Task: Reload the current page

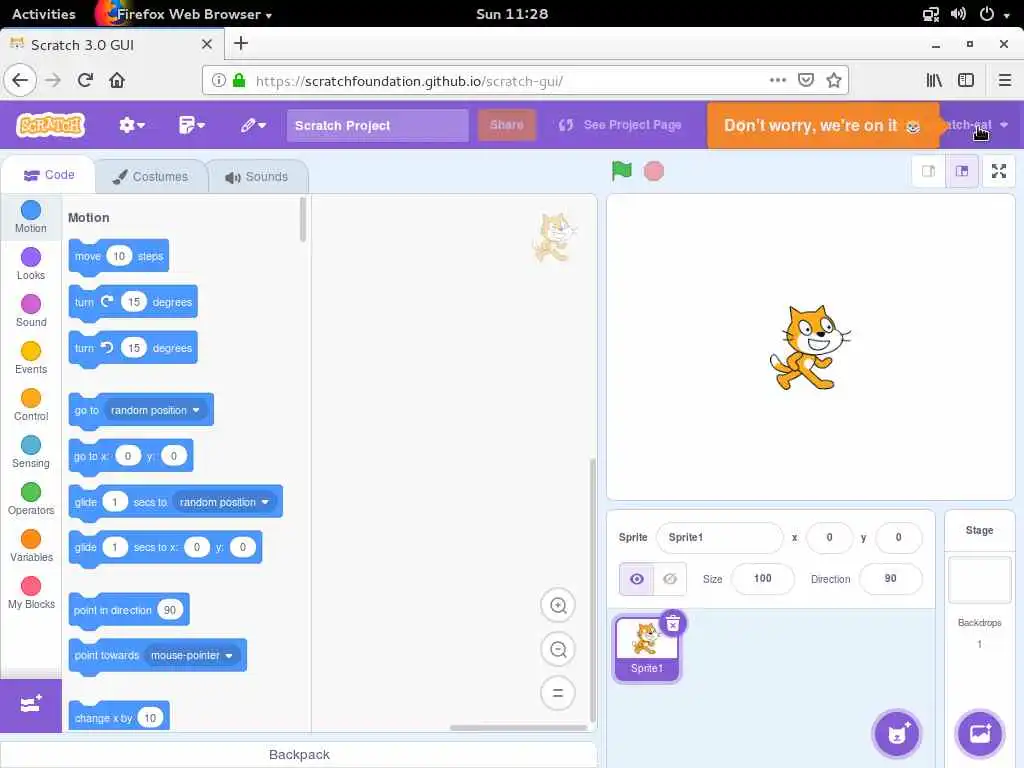Action: pyautogui.click(x=85, y=80)
